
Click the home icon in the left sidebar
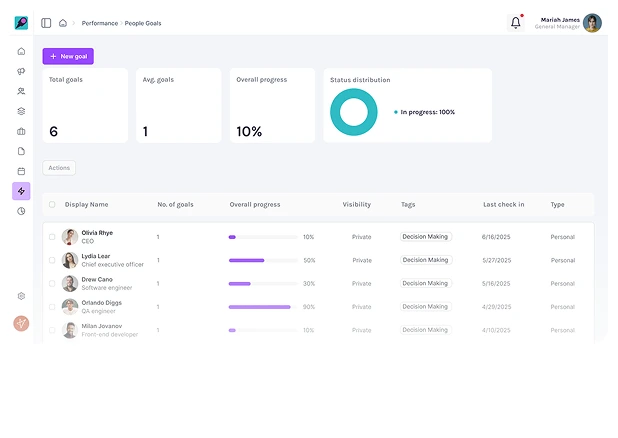click(x=21, y=51)
